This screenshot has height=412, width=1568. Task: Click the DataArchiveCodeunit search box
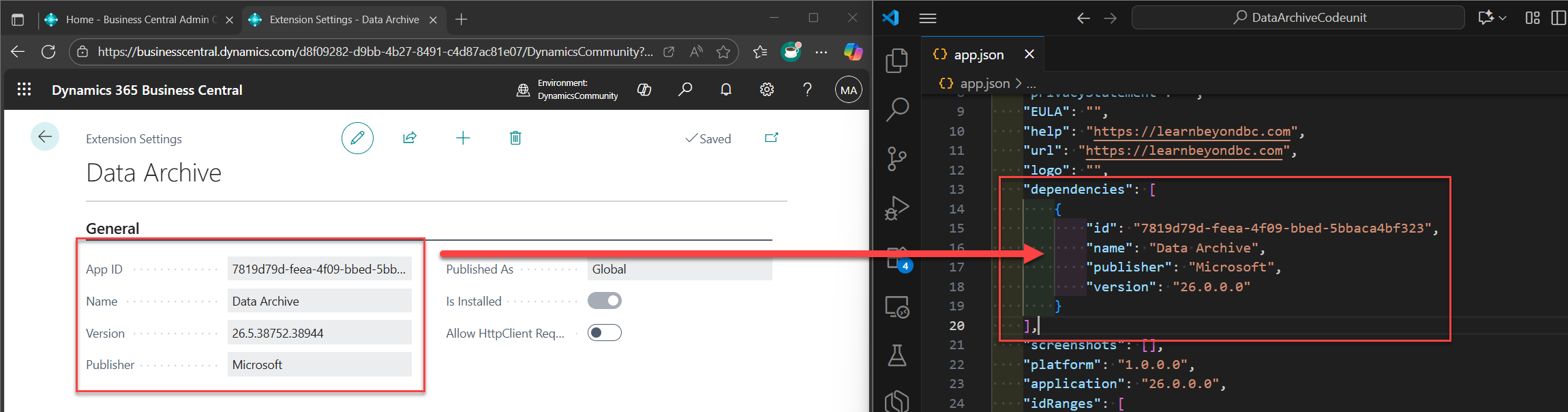click(1298, 18)
